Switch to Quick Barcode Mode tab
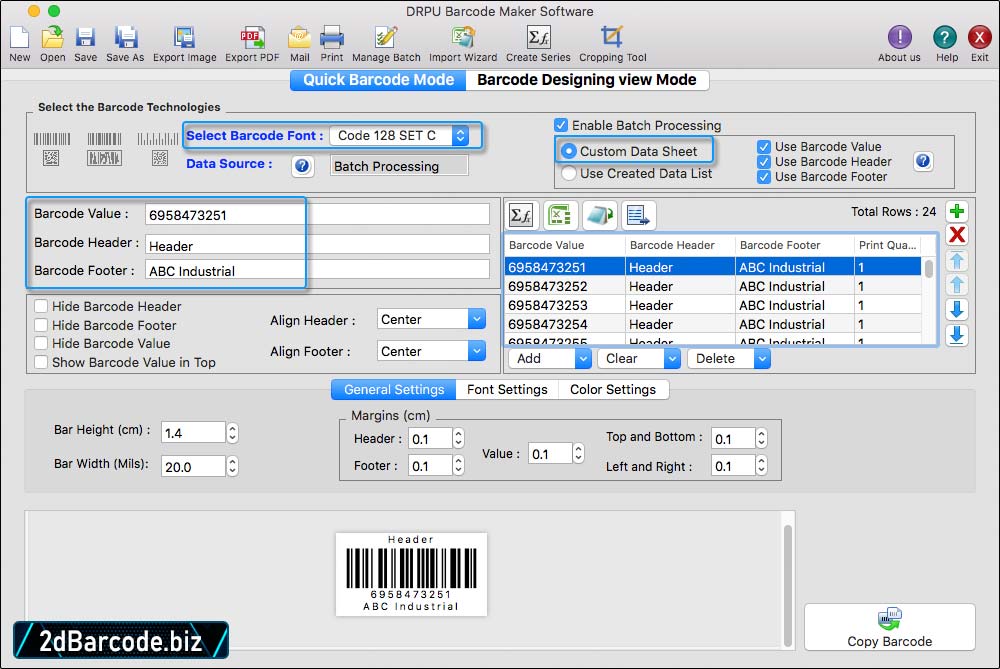1000x669 pixels. pos(378,80)
